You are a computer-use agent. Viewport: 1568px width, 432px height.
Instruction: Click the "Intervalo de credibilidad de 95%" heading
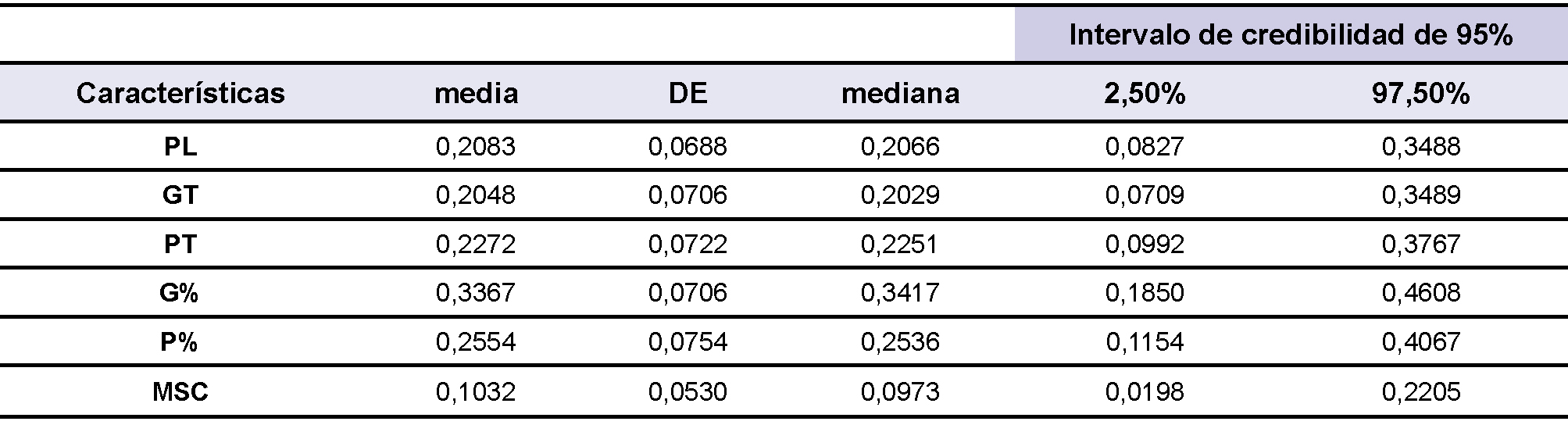[1291, 35]
